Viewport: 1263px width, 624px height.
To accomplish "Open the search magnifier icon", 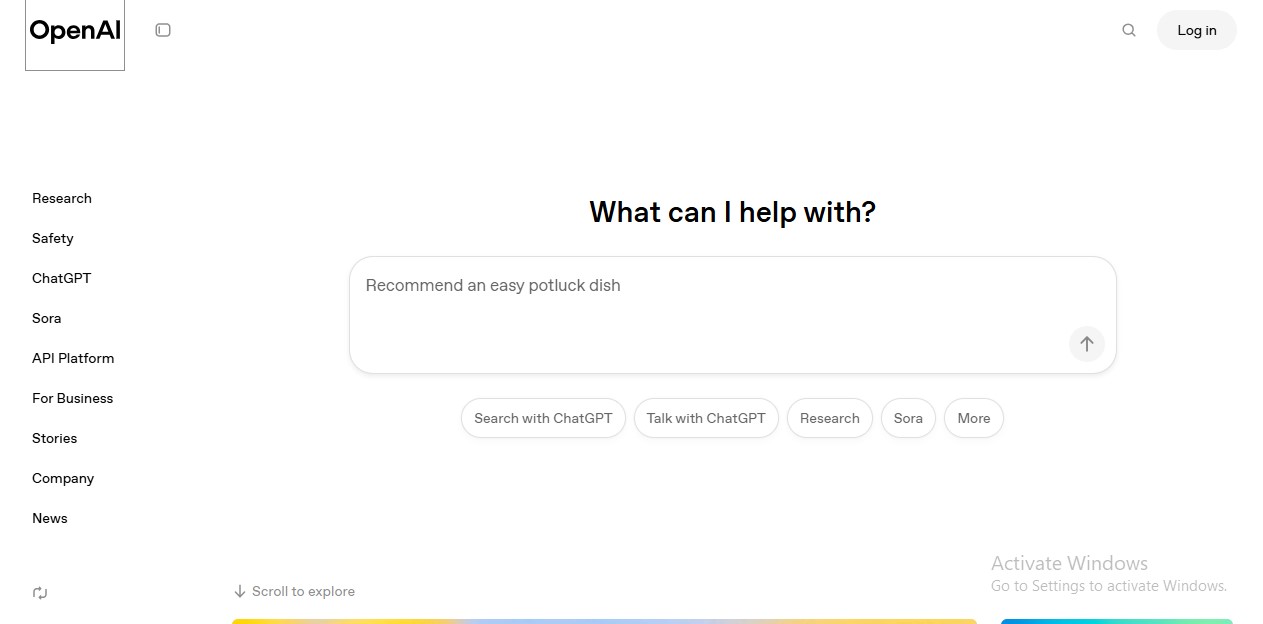I will point(1129,30).
